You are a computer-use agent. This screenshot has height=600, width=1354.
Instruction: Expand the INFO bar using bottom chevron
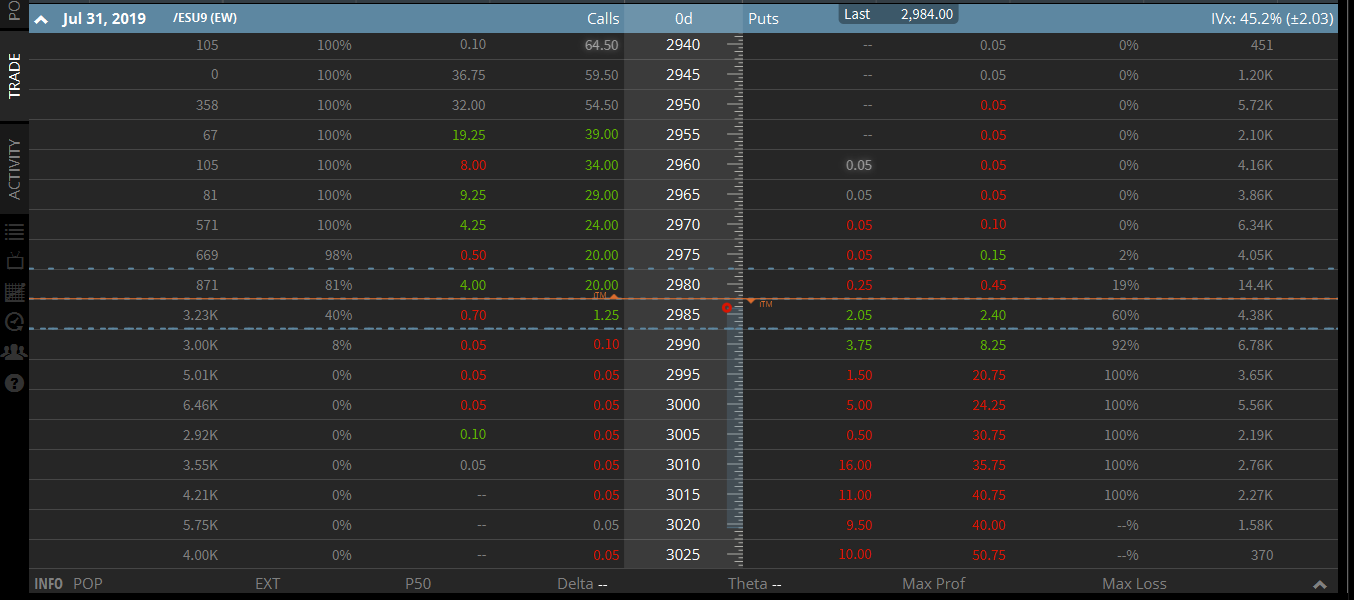point(1319,585)
